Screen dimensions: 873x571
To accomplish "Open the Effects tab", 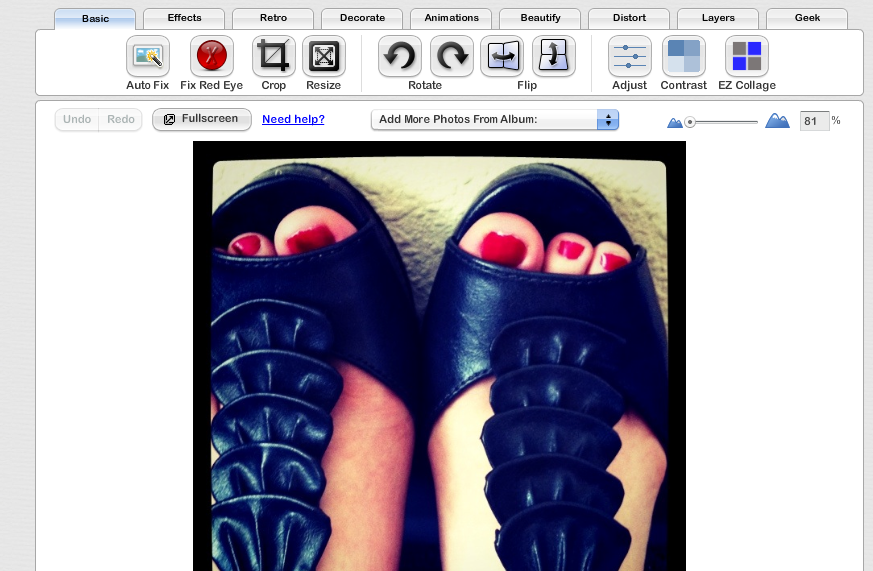I will [184, 18].
